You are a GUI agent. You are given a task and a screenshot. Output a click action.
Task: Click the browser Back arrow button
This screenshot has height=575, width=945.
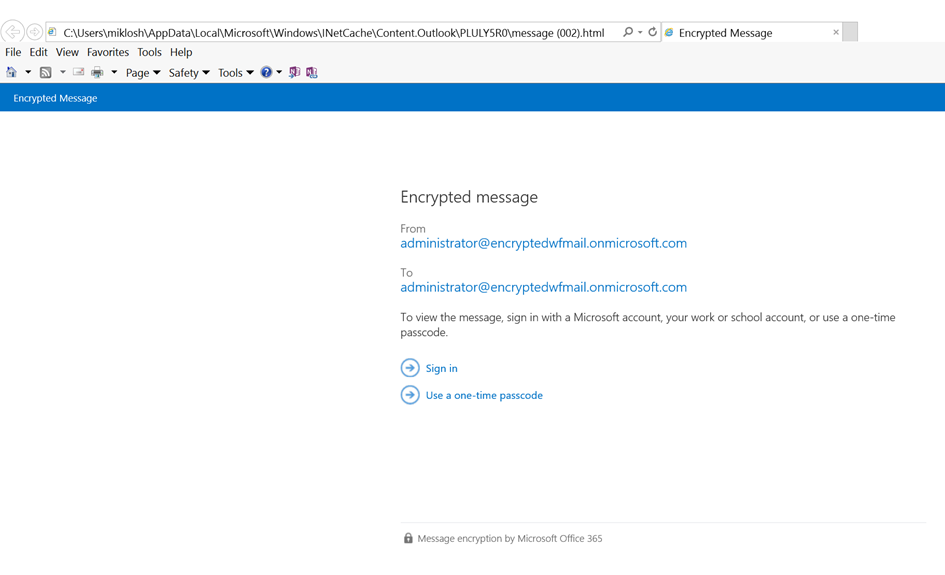pyautogui.click(x=13, y=32)
